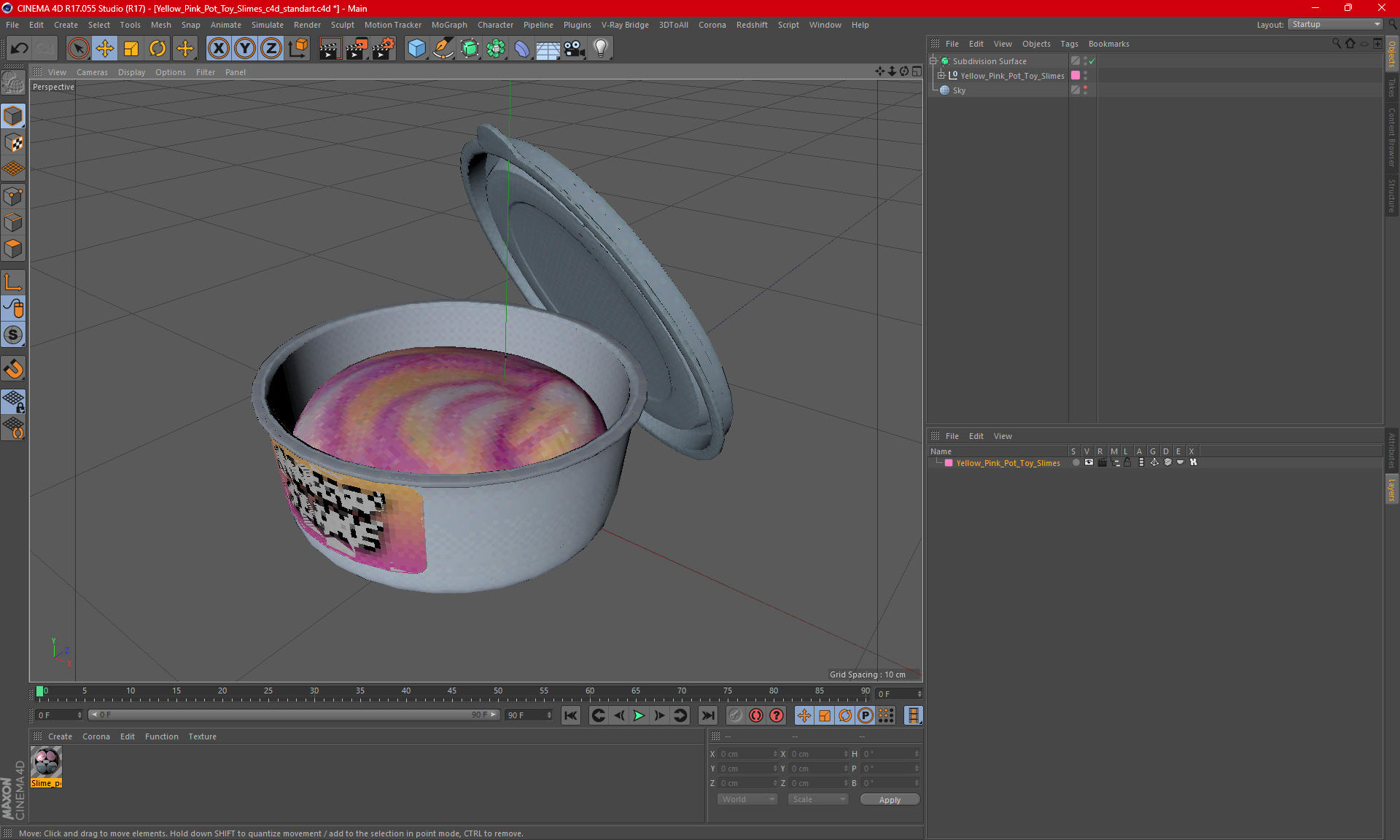Open Object Manager Bookmarks menu

tap(1108, 44)
